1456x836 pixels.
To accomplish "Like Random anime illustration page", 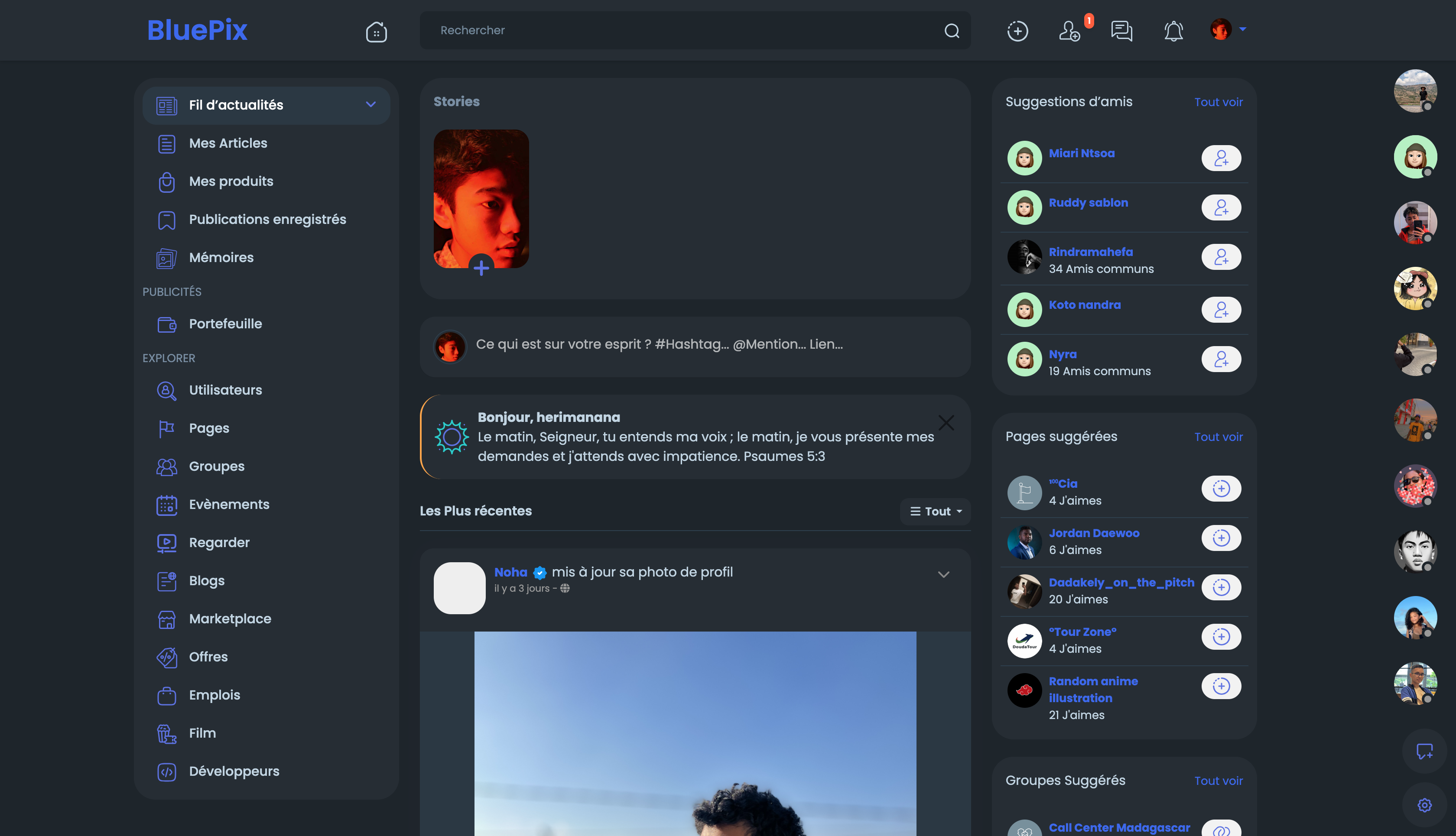I will [x=1221, y=686].
